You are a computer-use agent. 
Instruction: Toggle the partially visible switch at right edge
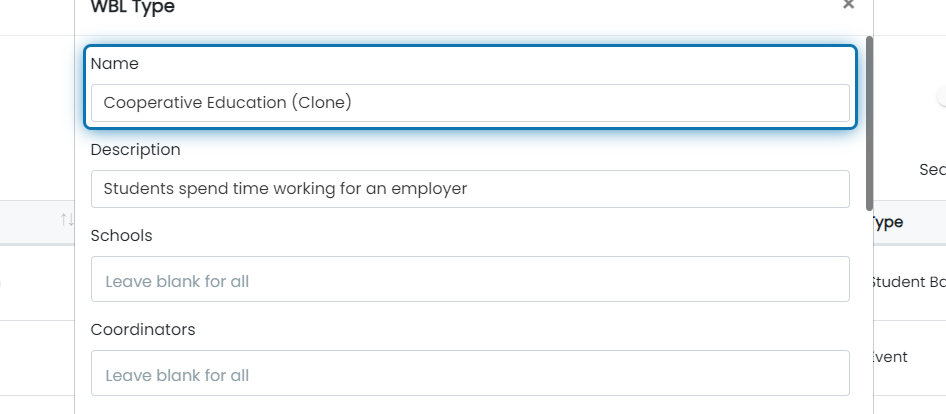coord(941,96)
